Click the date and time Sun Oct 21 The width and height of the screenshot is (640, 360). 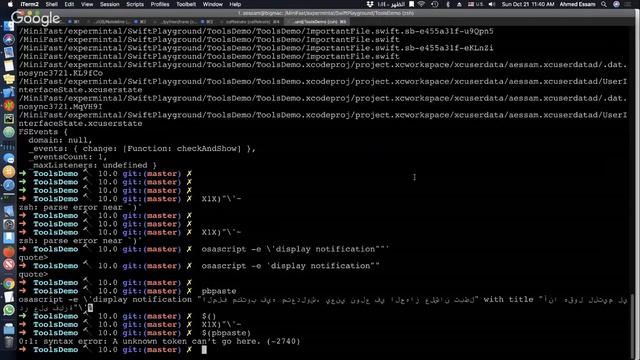click(528, 4)
